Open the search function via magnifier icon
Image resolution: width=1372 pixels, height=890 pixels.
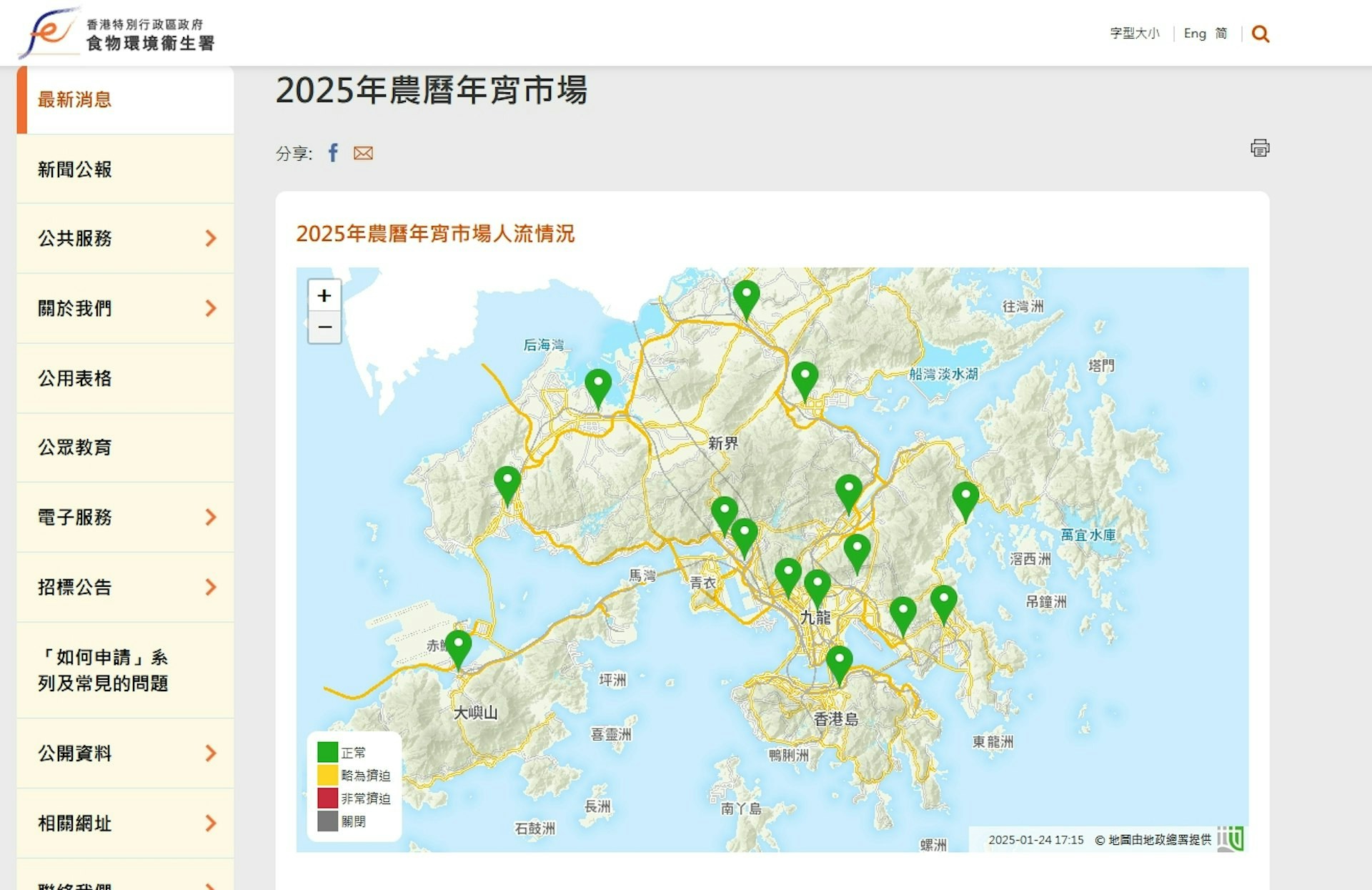[1261, 33]
